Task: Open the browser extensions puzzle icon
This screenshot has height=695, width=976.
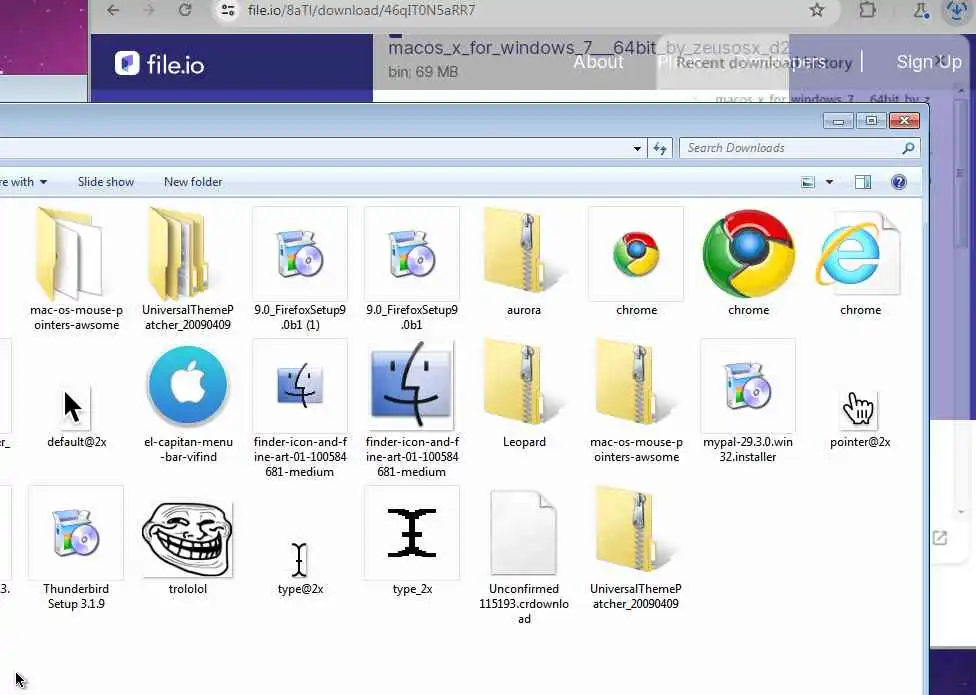Action: (867, 10)
